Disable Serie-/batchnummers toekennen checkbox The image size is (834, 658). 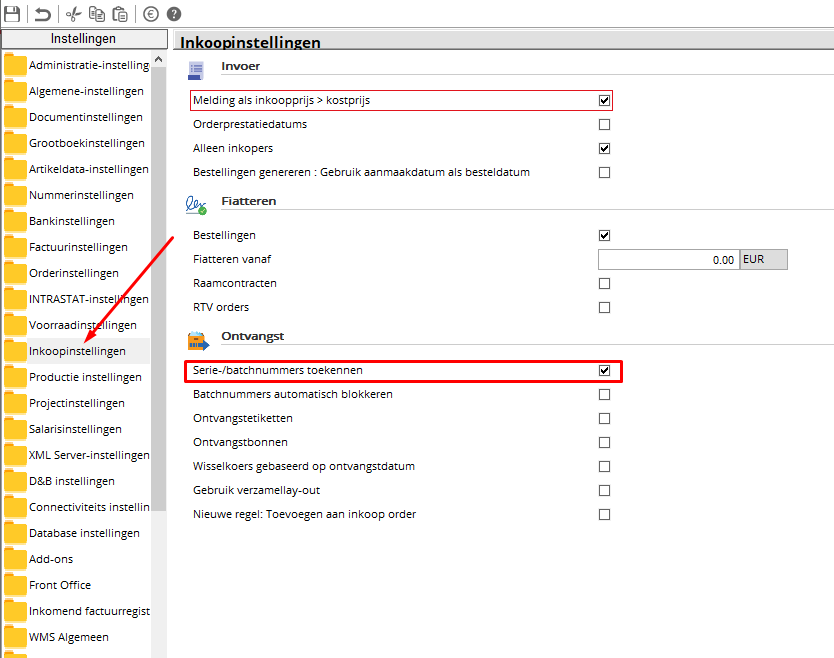tap(604, 371)
